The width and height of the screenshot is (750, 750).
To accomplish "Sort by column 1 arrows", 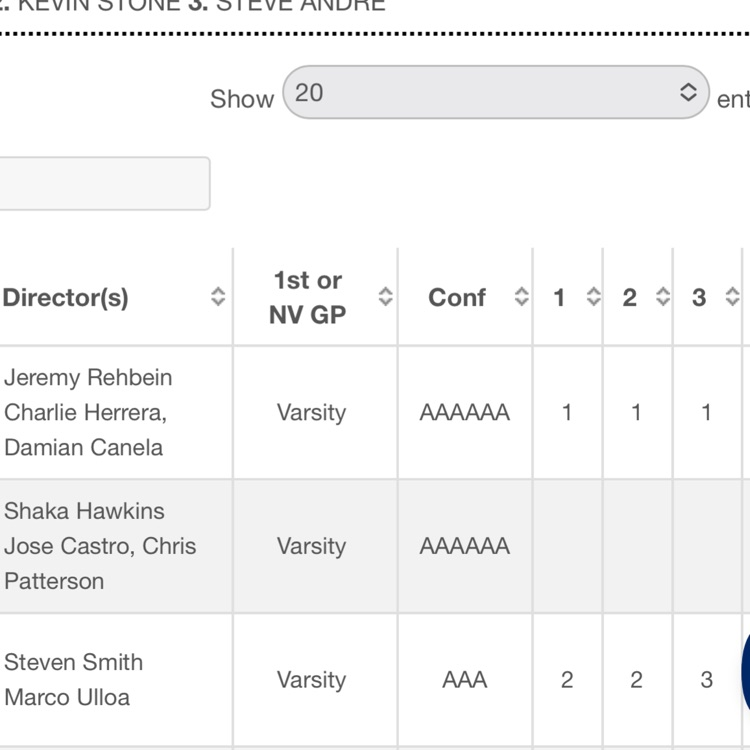I will point(593,297).
